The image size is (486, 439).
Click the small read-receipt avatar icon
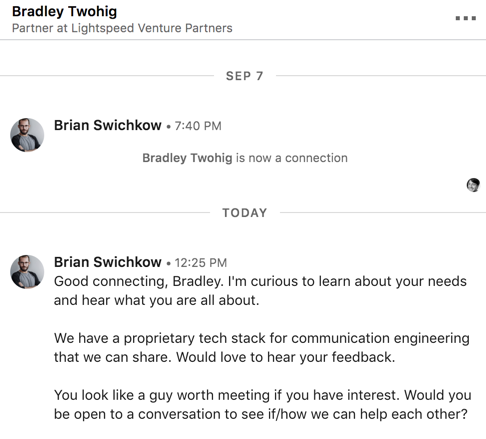point(473,185)
